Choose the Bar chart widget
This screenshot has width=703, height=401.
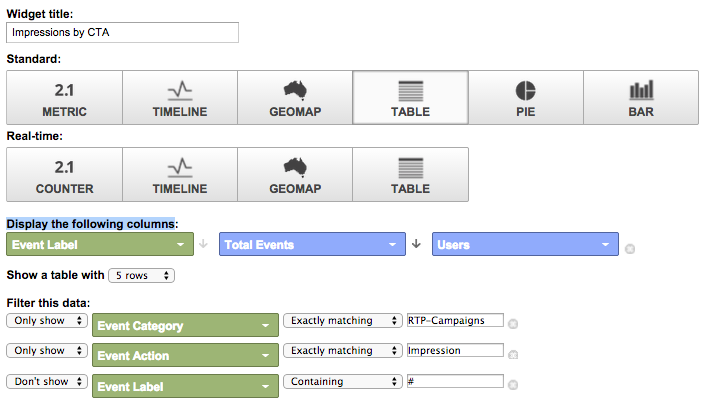[640, 97]
